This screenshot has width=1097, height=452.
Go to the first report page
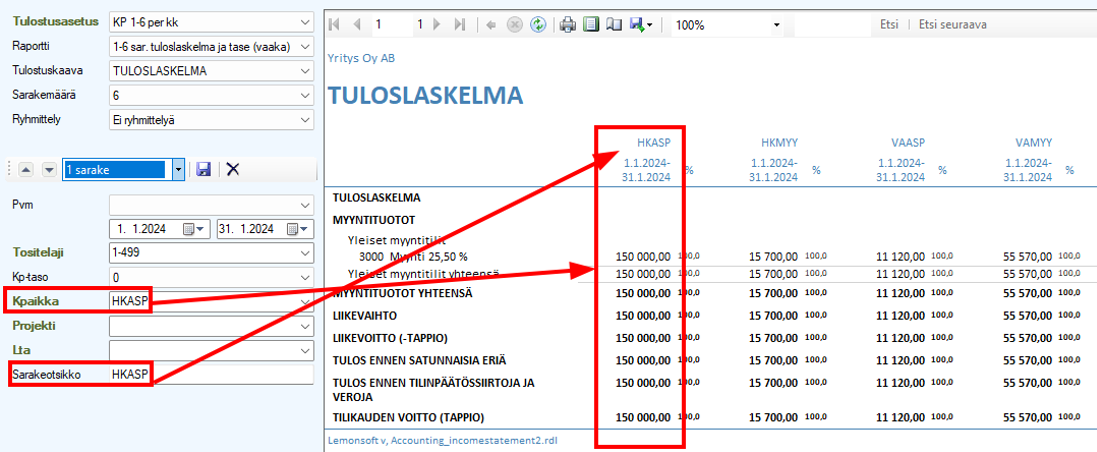tap(334, 25)
